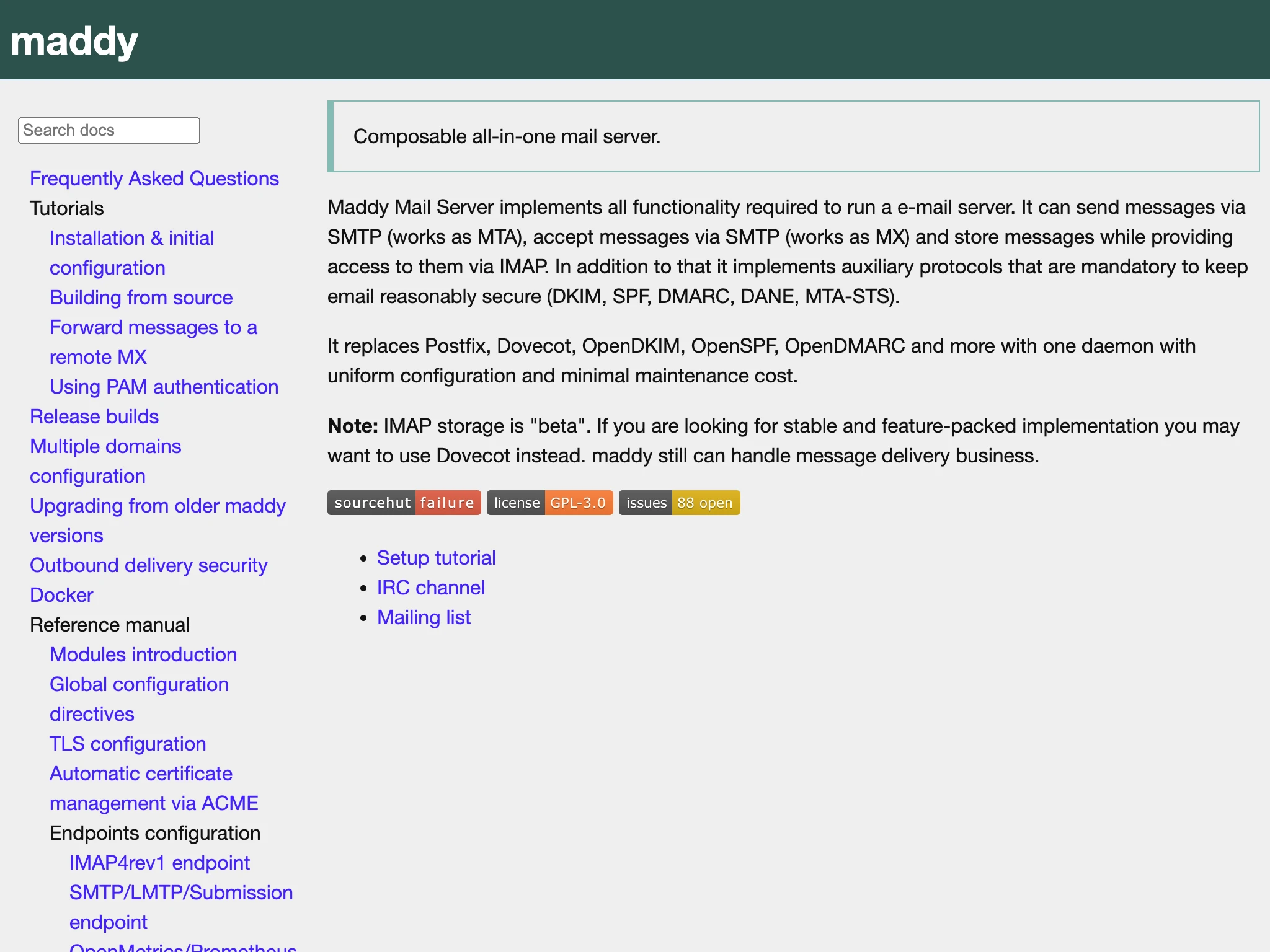Open the Mailing list link
This screenshot has height=952, width=1270.
coord(424,617)
